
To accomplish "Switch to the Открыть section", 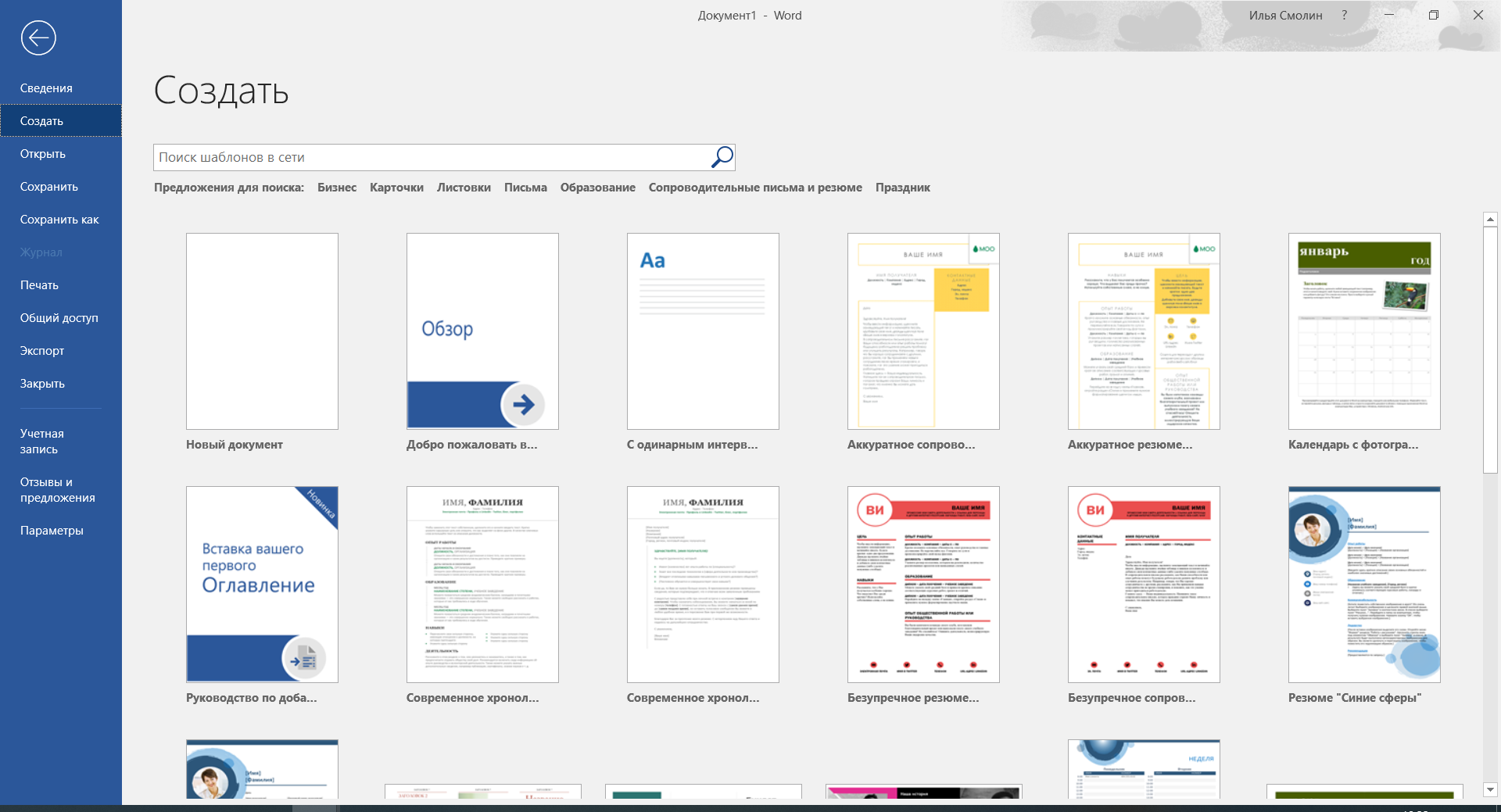I will pos(43,153).
